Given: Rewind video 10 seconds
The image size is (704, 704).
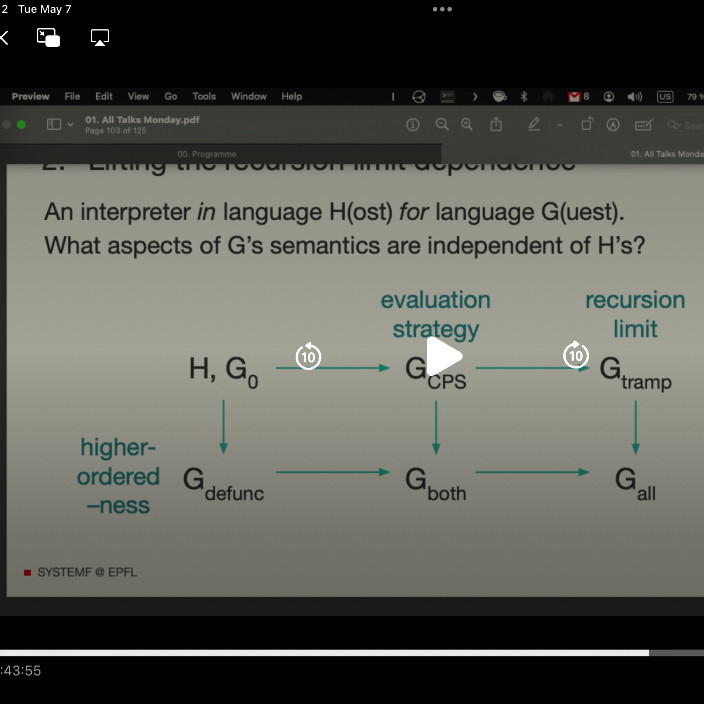Looking at the screenshot, I should coord(308,356).
